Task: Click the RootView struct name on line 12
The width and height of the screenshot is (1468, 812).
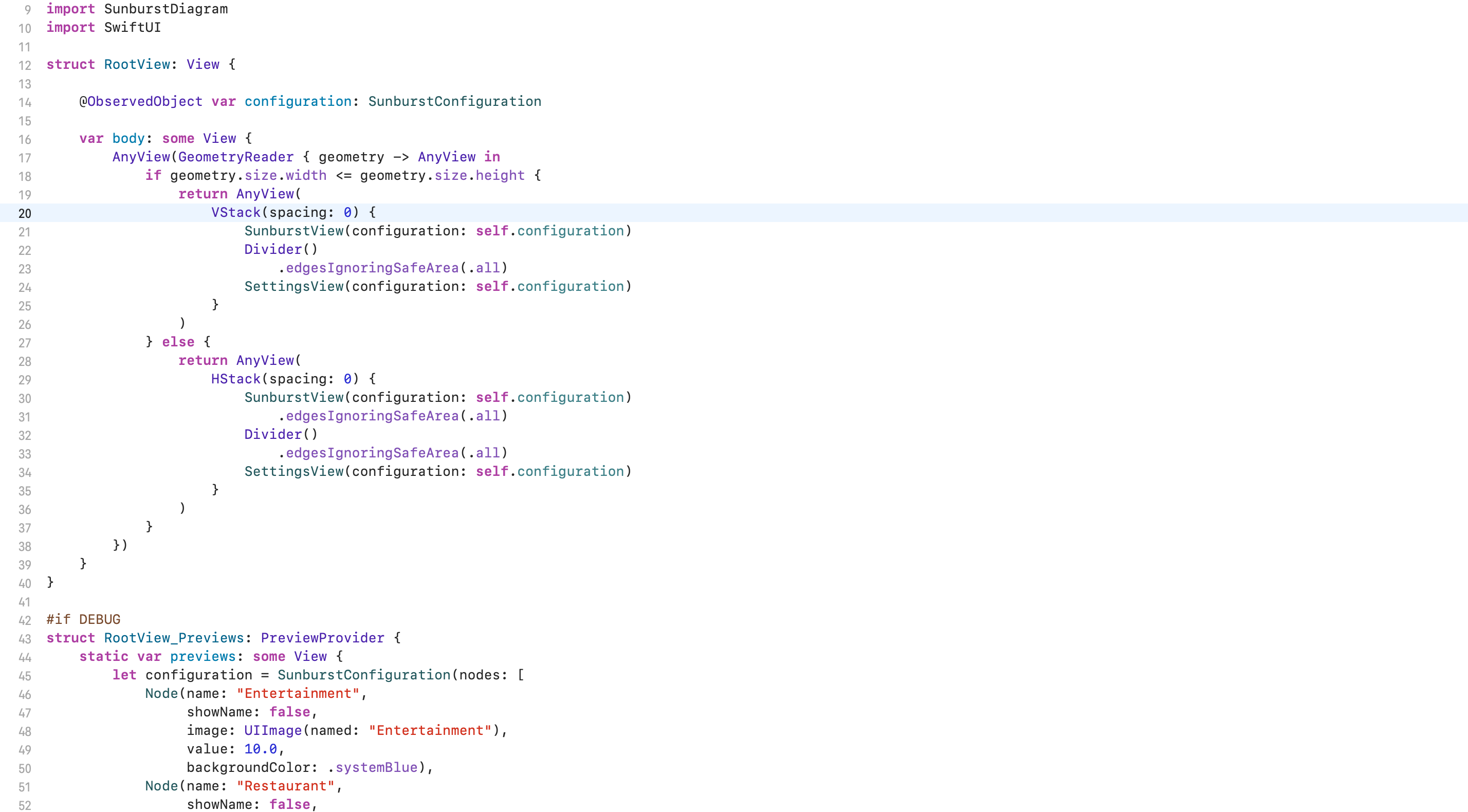Action: 137,64
